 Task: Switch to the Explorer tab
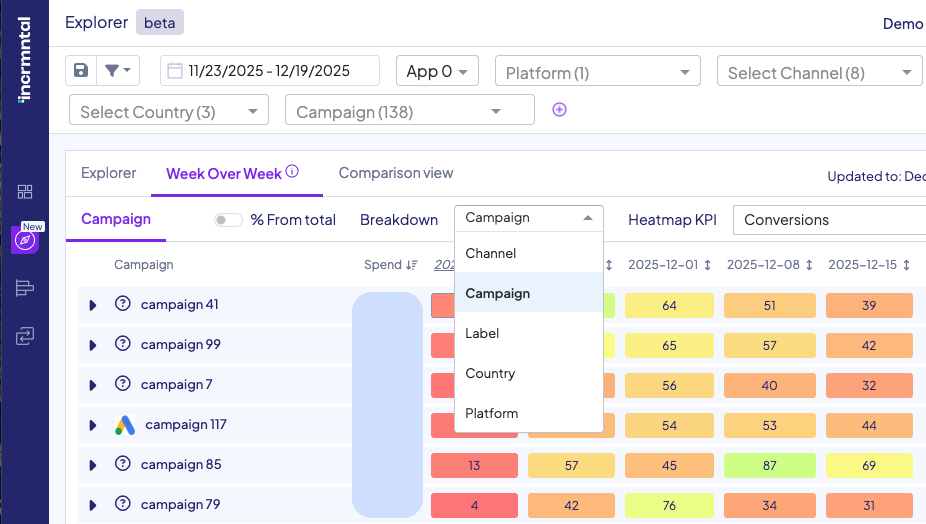click(x=108, y=173)
